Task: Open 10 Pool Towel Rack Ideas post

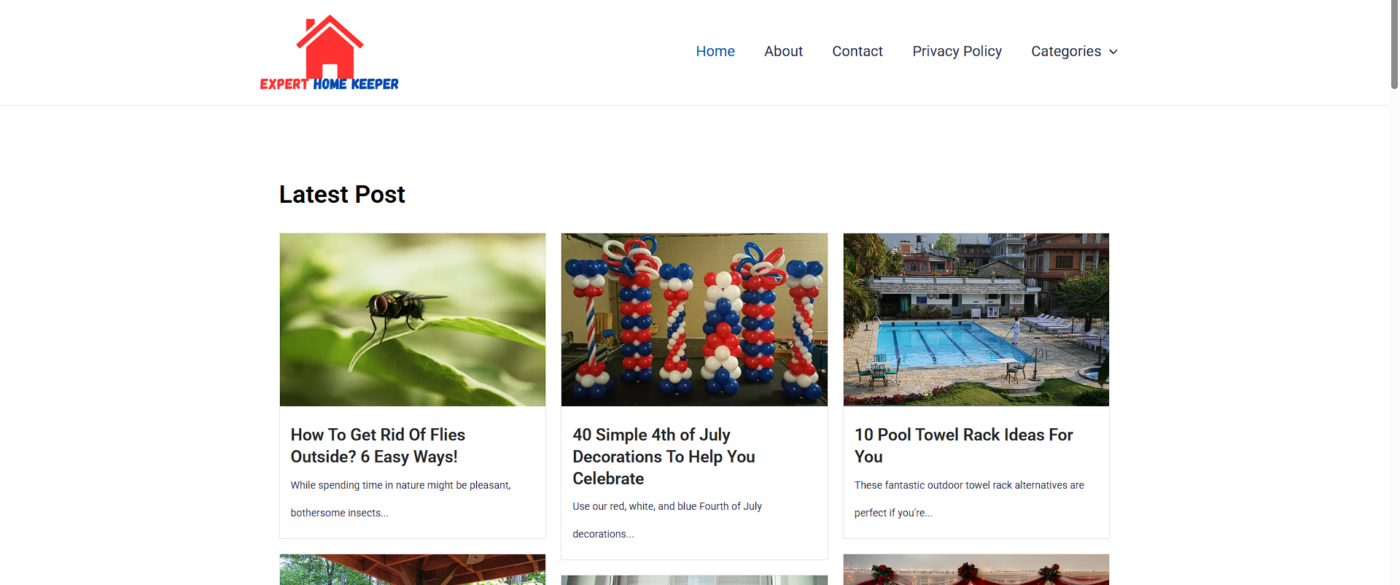Action: click(964, 446)
